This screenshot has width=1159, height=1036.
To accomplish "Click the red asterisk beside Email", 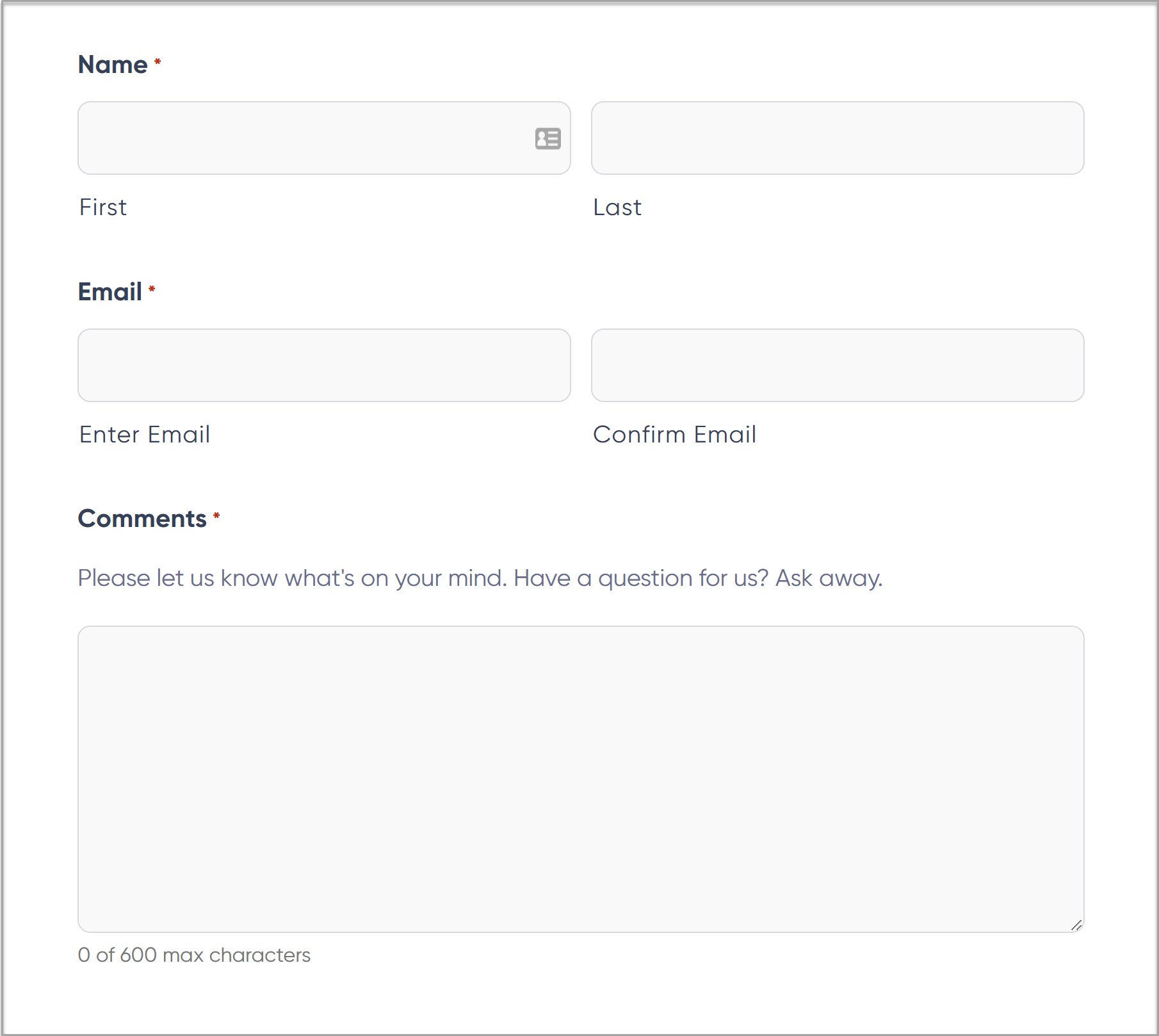I will pyautogui.click(x=152, y=289).
